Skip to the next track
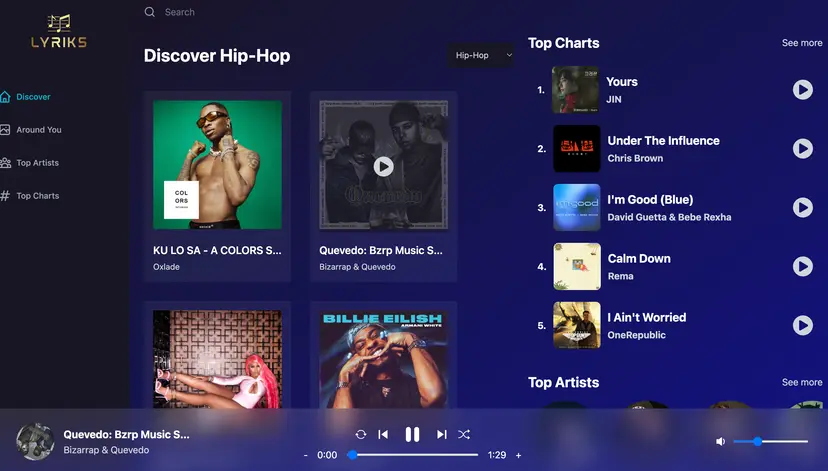 pyautogui.click(x=441, y=434)
